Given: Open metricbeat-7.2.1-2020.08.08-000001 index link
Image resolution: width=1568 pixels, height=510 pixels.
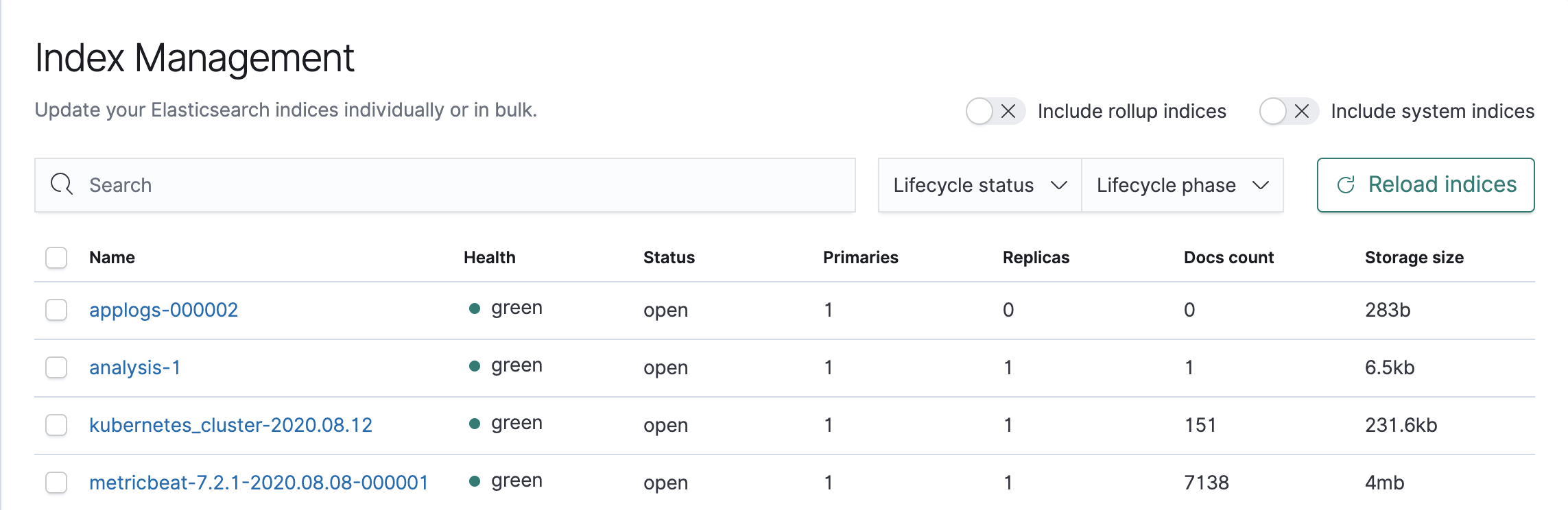Looking at the screenshot, I should (259, 483).
